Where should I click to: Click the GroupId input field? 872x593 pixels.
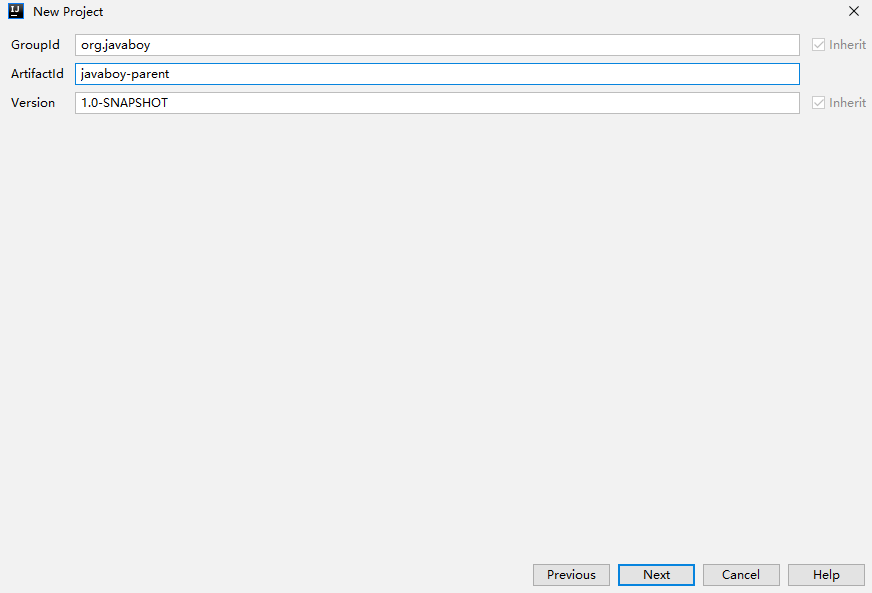437,45
